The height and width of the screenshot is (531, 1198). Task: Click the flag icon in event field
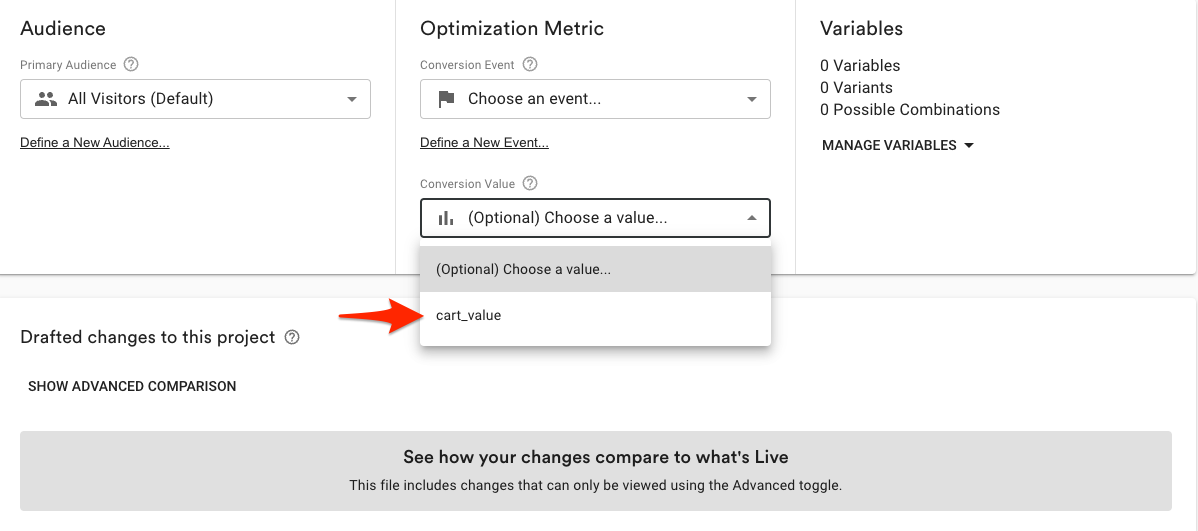(446, 99)
